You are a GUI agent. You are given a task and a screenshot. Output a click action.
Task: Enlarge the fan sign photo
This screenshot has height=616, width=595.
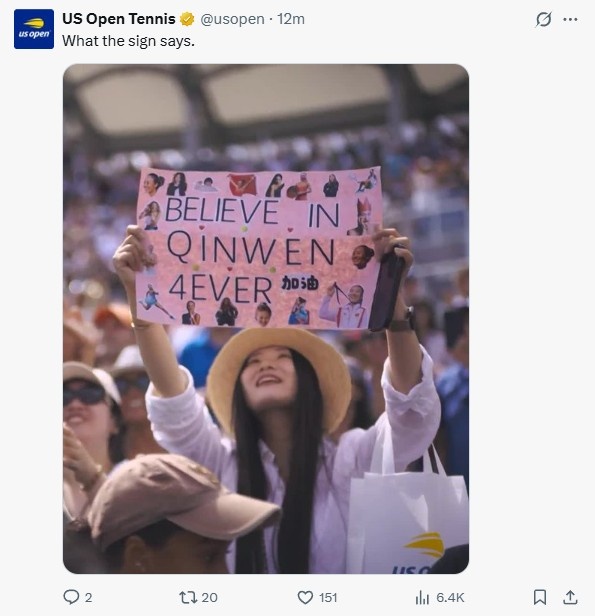pos(266,319)
